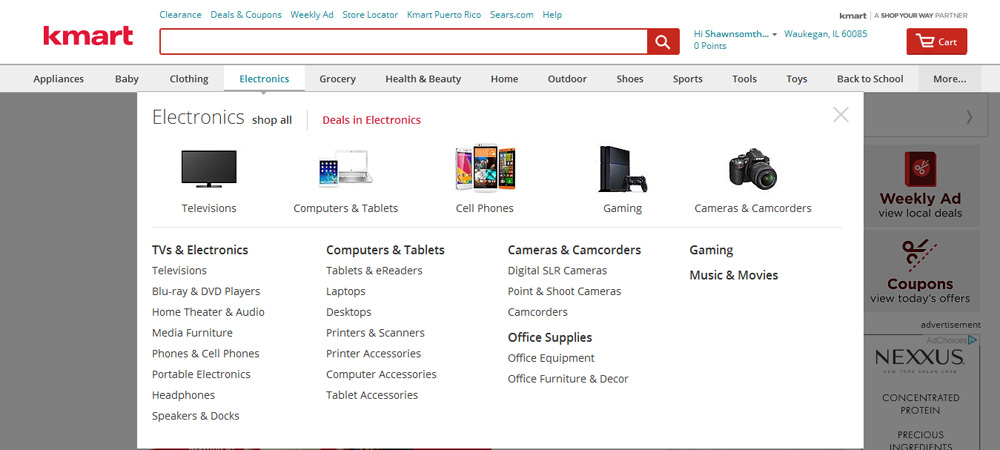Select the Computers & Tablets image

coord(345,168)
